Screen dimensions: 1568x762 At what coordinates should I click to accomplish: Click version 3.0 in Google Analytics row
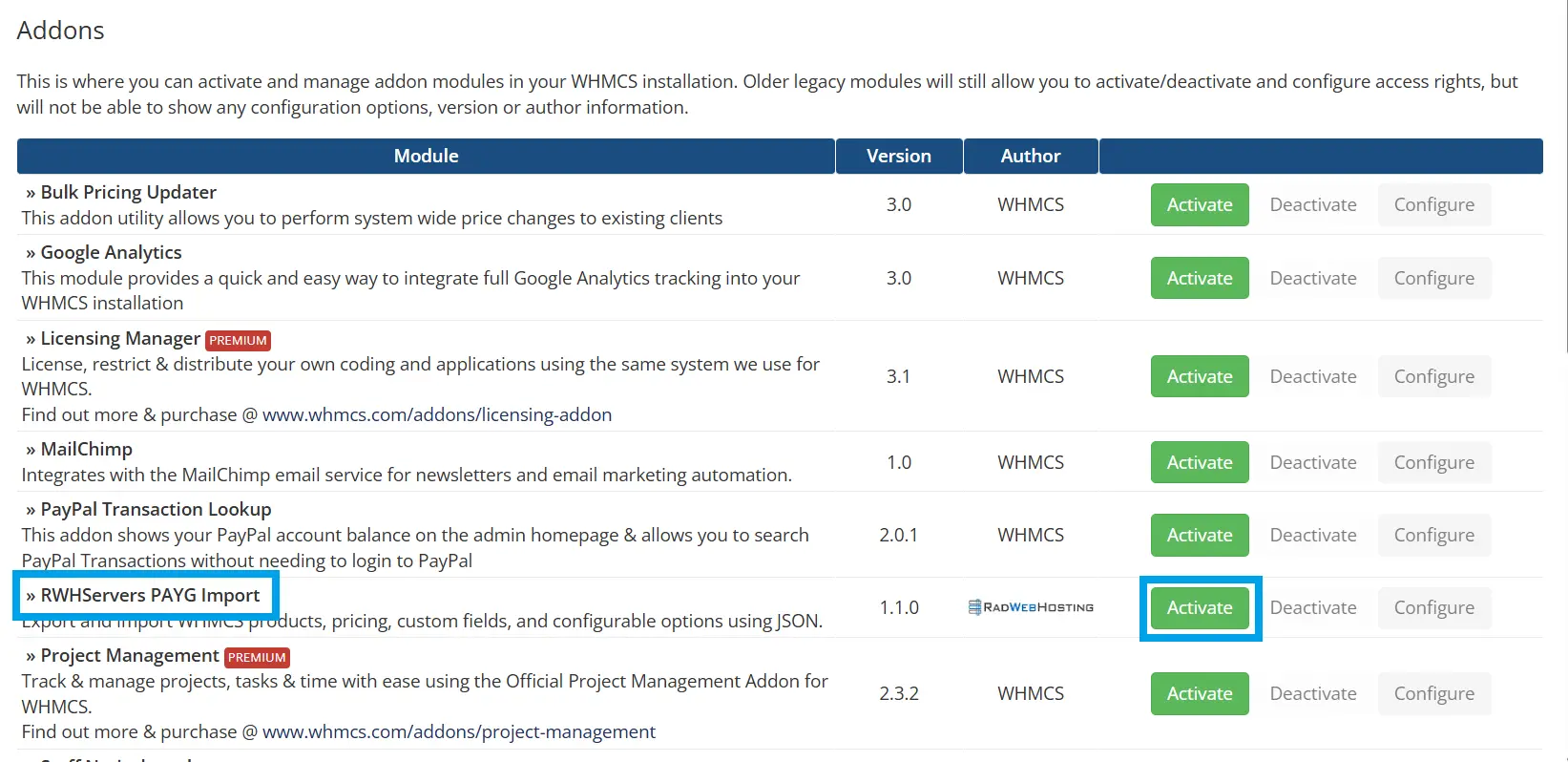tap(899, 278)
